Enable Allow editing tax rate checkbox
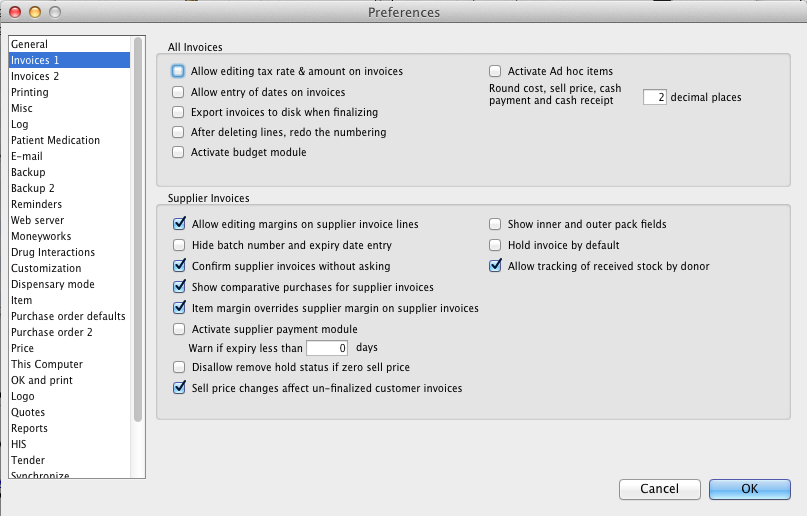 tap(179, 72)
